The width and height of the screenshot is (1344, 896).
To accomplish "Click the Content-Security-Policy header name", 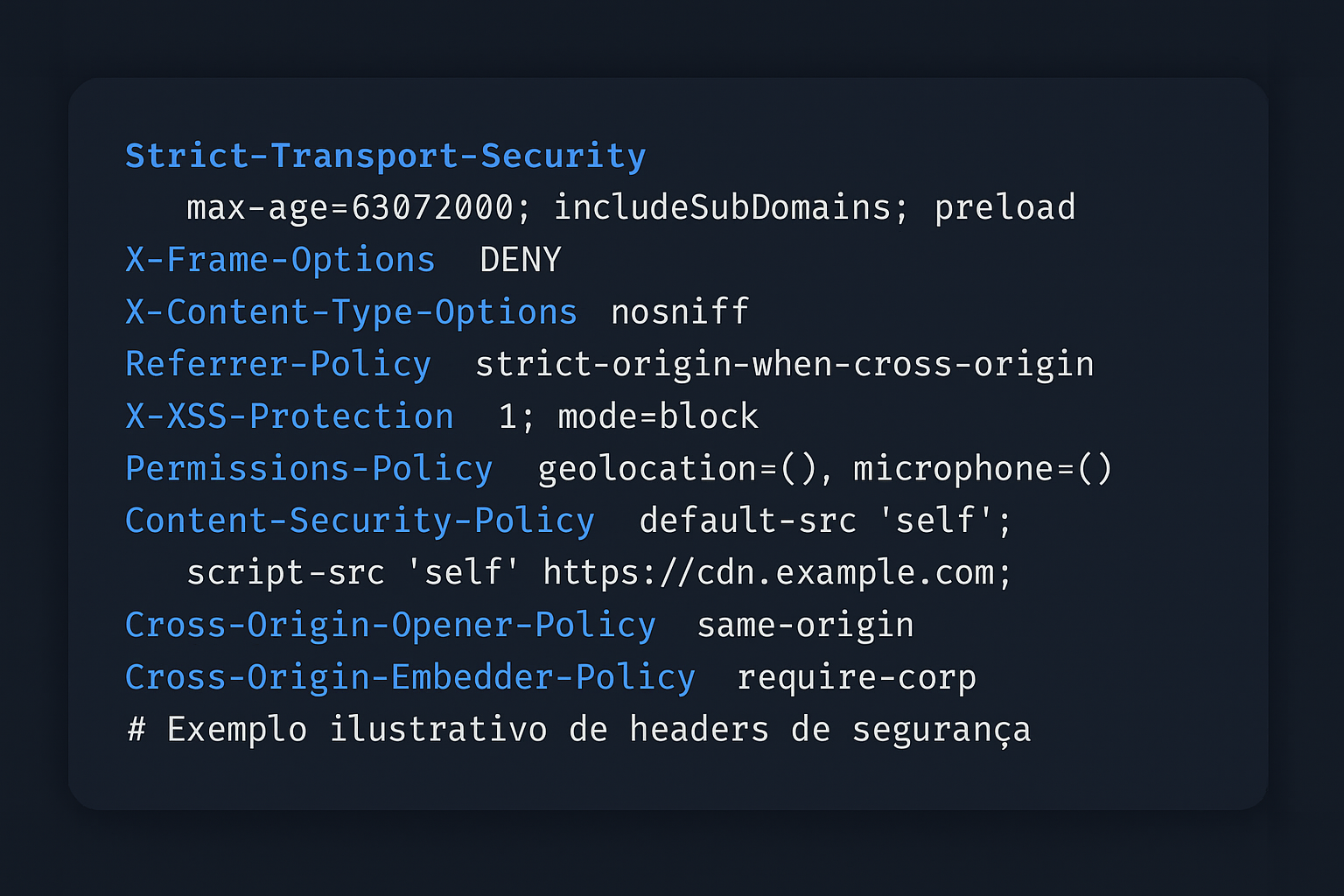I will coord(360,521).
